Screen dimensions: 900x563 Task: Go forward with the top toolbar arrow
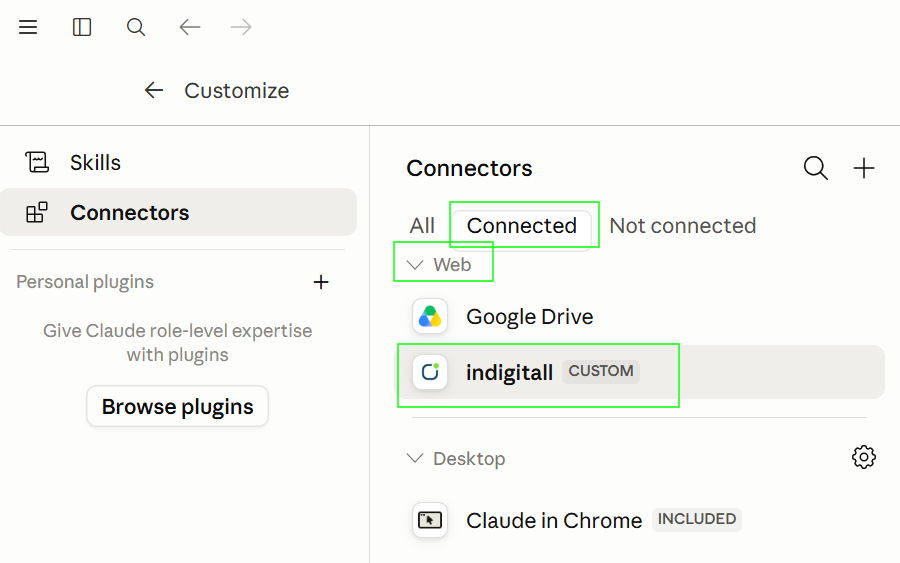(241, 27)
